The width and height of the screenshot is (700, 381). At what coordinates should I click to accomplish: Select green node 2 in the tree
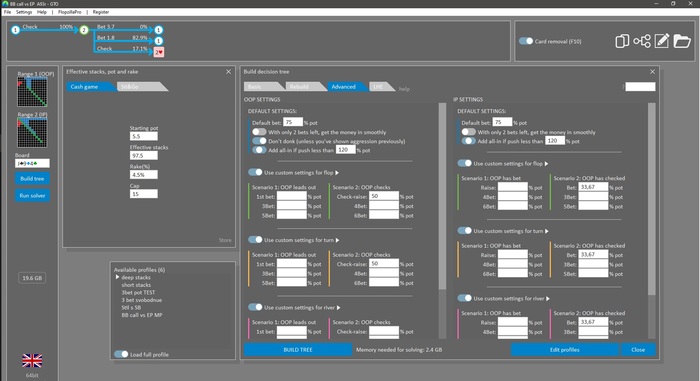pyautogui.click(x=84, y=30)
